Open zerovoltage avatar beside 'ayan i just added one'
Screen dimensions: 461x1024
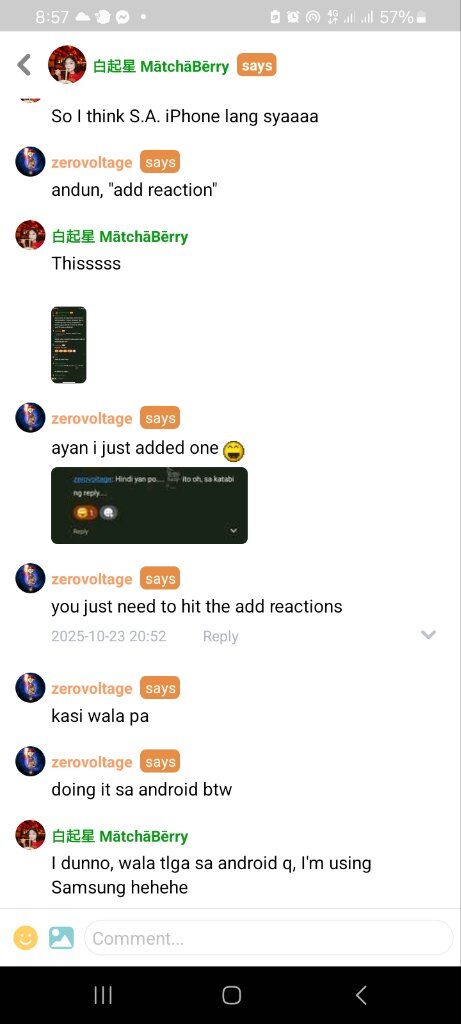pyautogui.click(x=30, y=417)
